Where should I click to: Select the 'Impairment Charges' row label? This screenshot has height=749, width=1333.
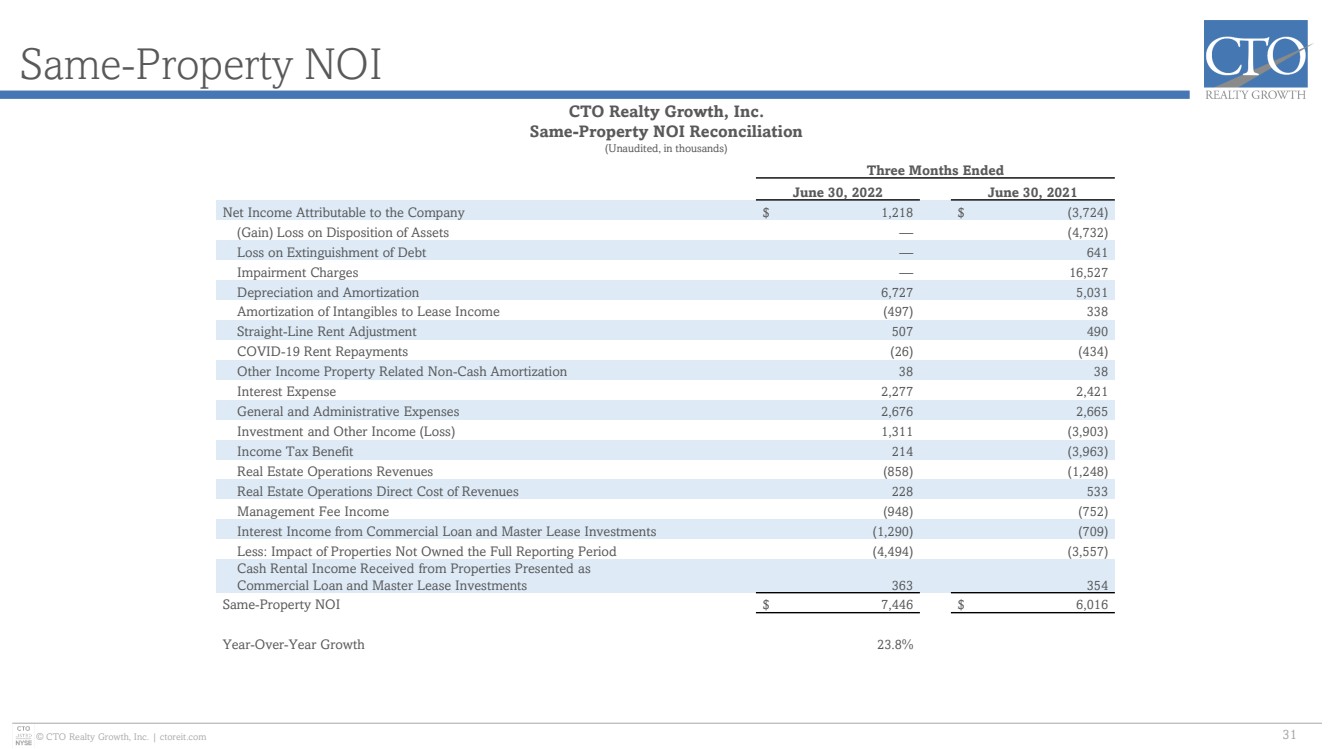297,272
